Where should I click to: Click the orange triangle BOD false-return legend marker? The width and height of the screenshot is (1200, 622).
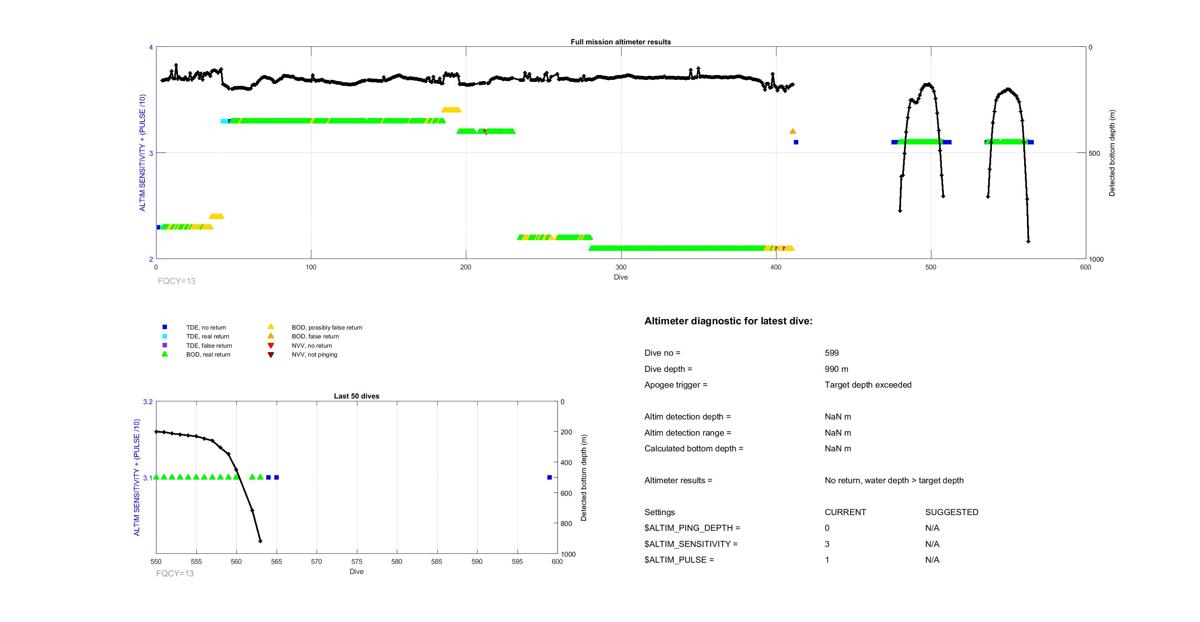click(271, 336)
